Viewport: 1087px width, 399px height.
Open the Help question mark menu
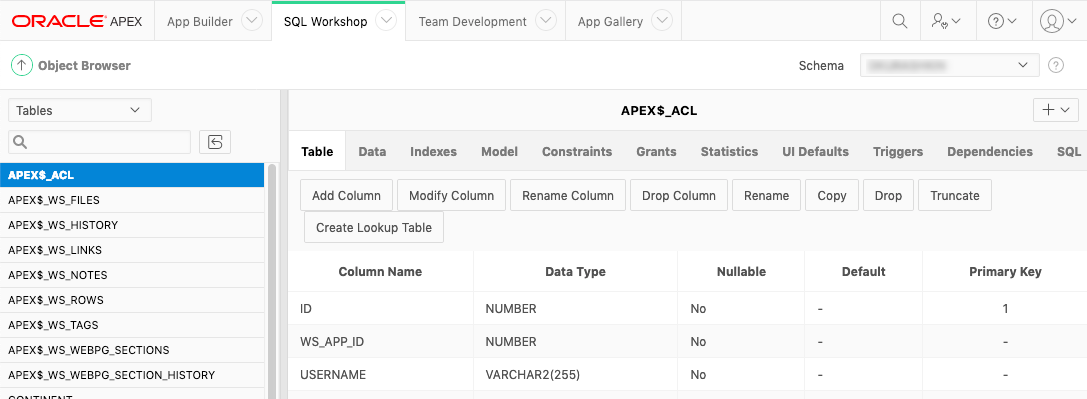1002,21
